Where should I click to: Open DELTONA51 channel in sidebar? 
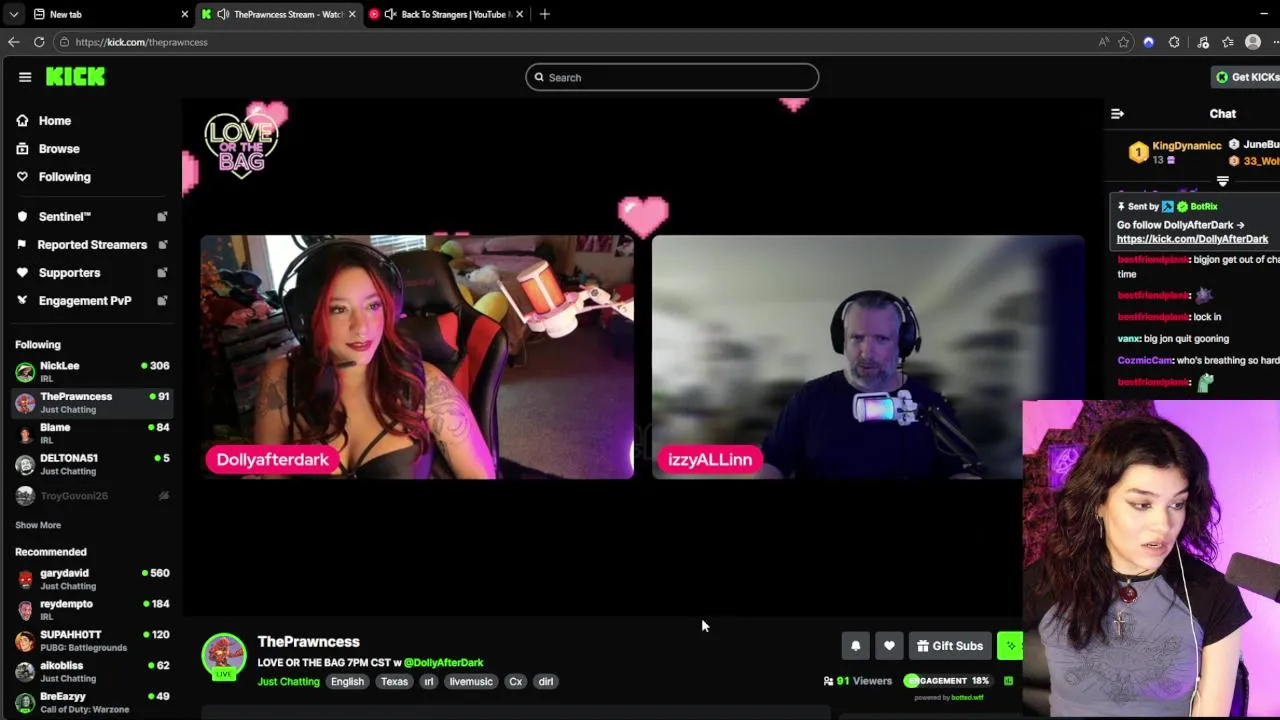click(x=92, y=465)
